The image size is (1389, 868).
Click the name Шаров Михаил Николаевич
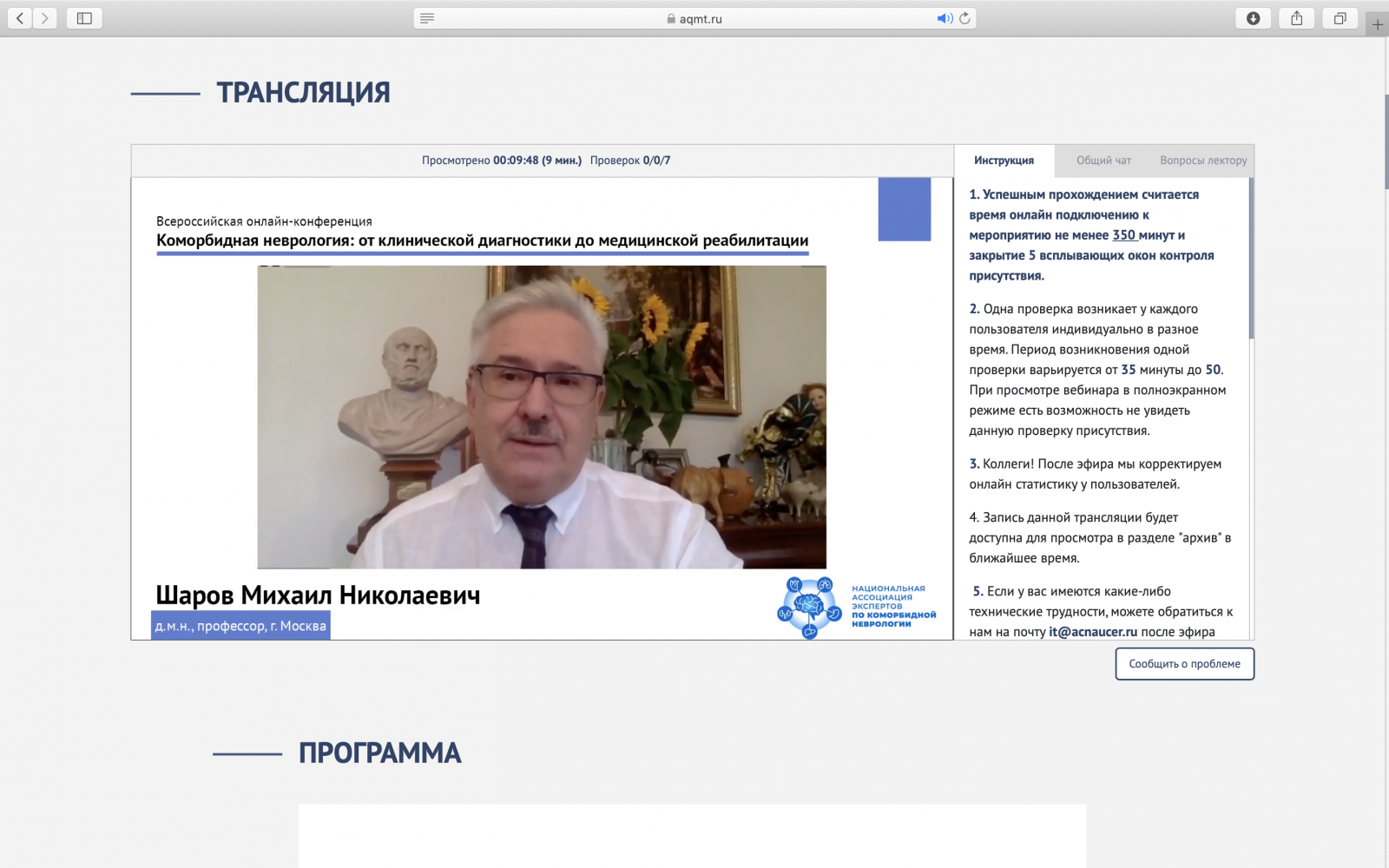(x=318, y=595)
